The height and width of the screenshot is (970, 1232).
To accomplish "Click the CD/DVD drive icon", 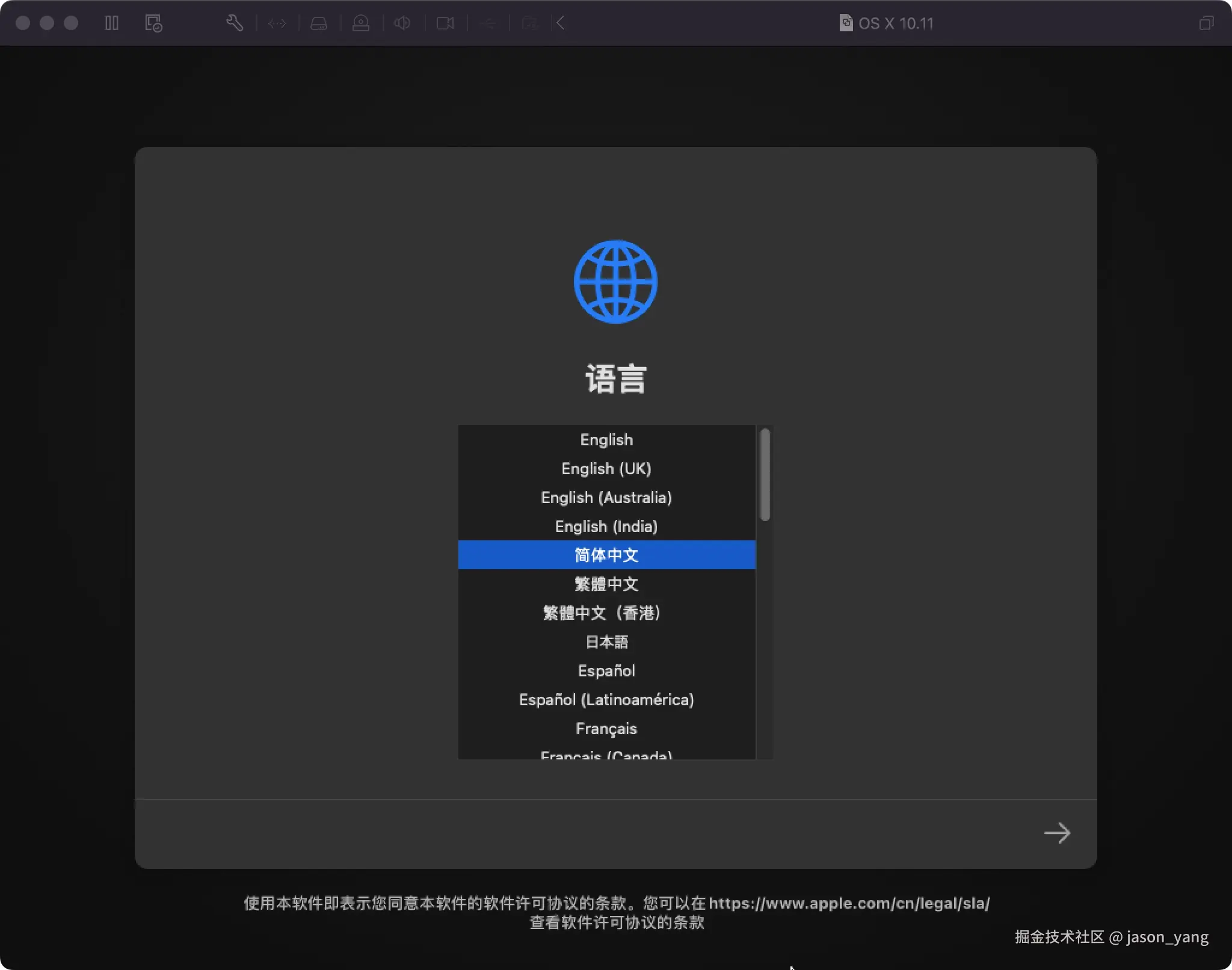I will point(361,23).
